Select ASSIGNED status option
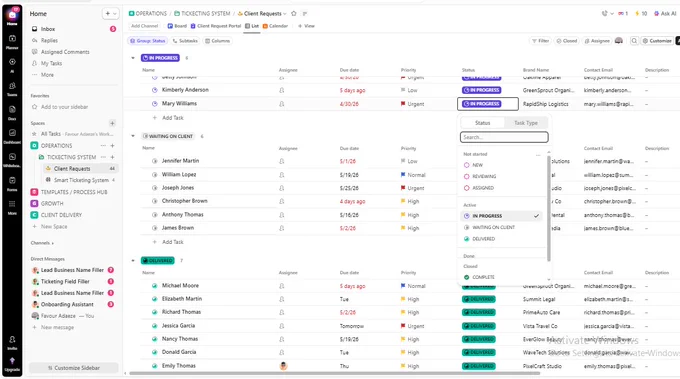Image resolution: width=680 pixels, height=379 pixels. 501,188
